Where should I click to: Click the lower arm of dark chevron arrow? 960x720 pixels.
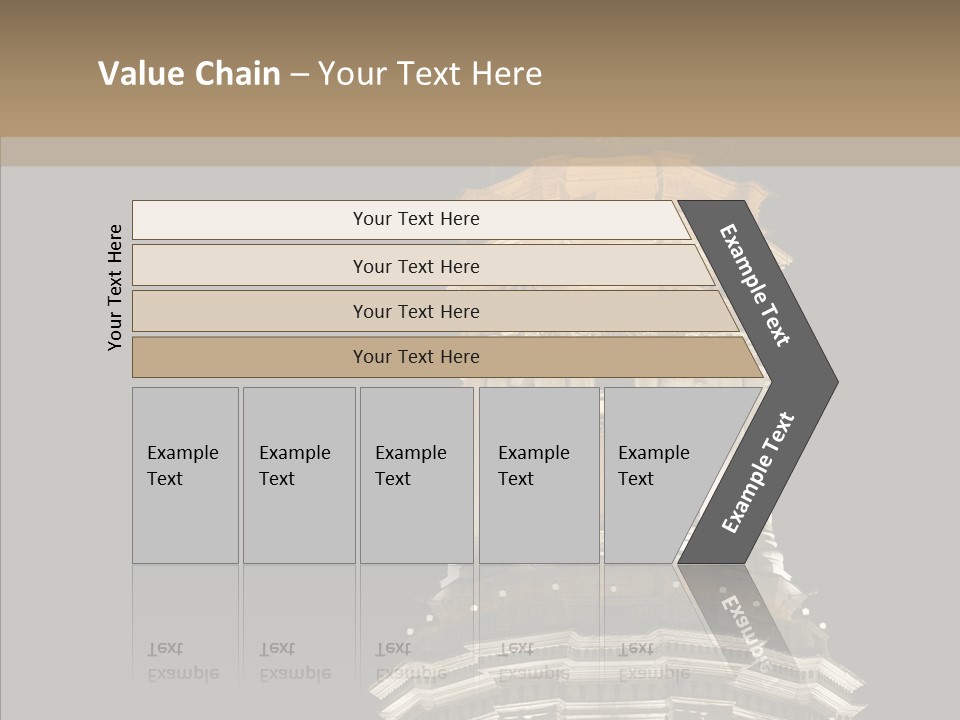pyautogui.click(x=758, y=473)
